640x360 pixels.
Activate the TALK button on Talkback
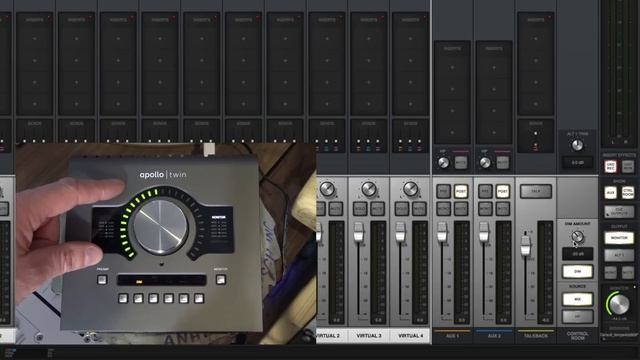click(x=536, y=191)
